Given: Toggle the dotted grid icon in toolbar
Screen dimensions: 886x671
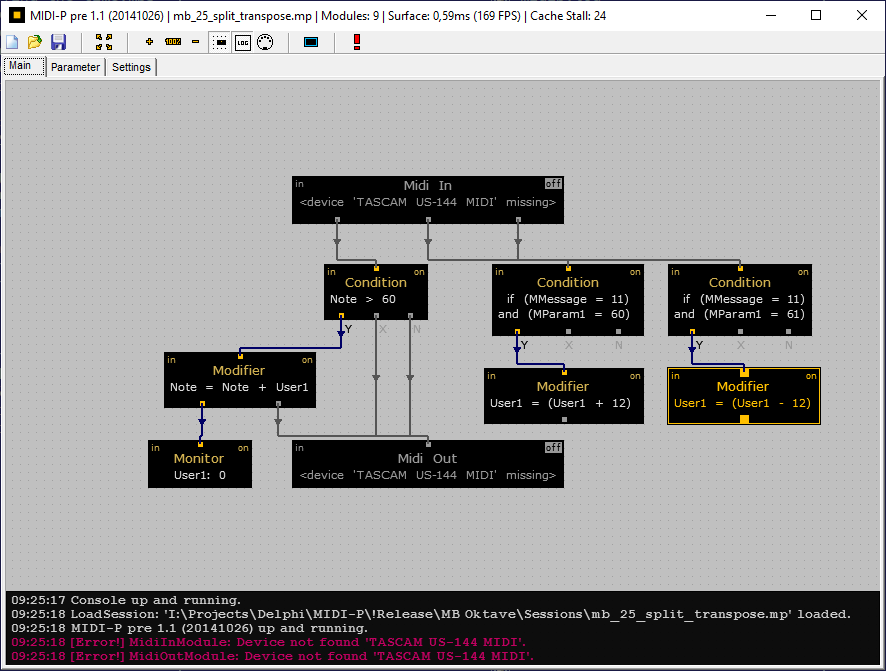Looking at the screenshot, I should (x=220, y=42).
